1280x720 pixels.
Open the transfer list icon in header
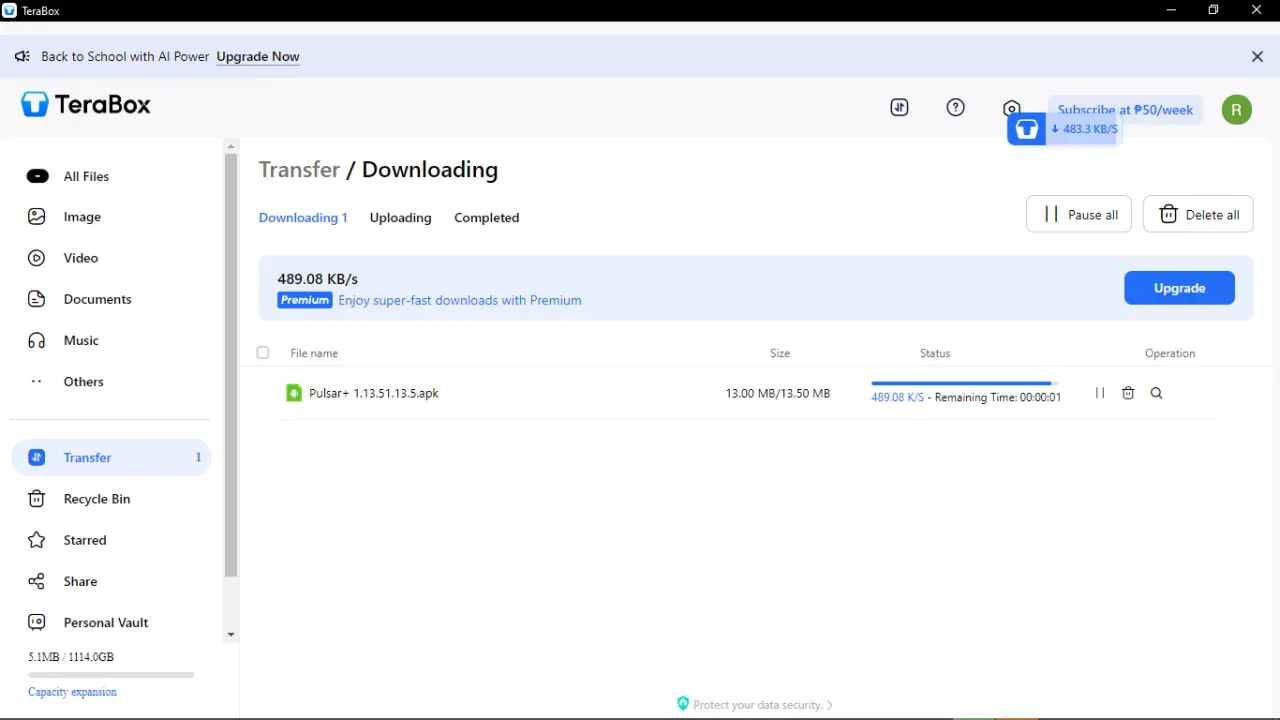[x=899, y=108]
